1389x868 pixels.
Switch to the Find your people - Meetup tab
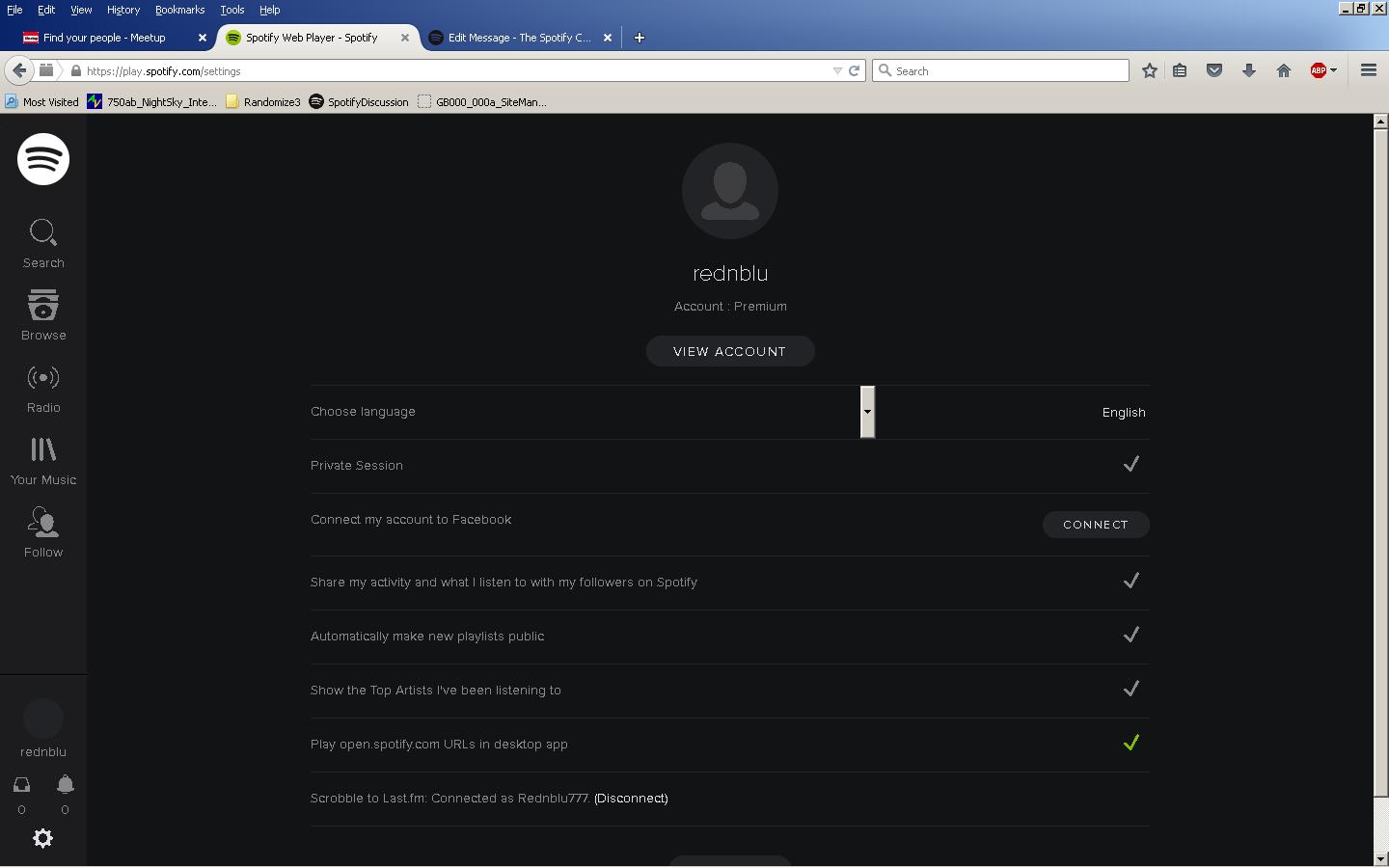pos(104,38)
